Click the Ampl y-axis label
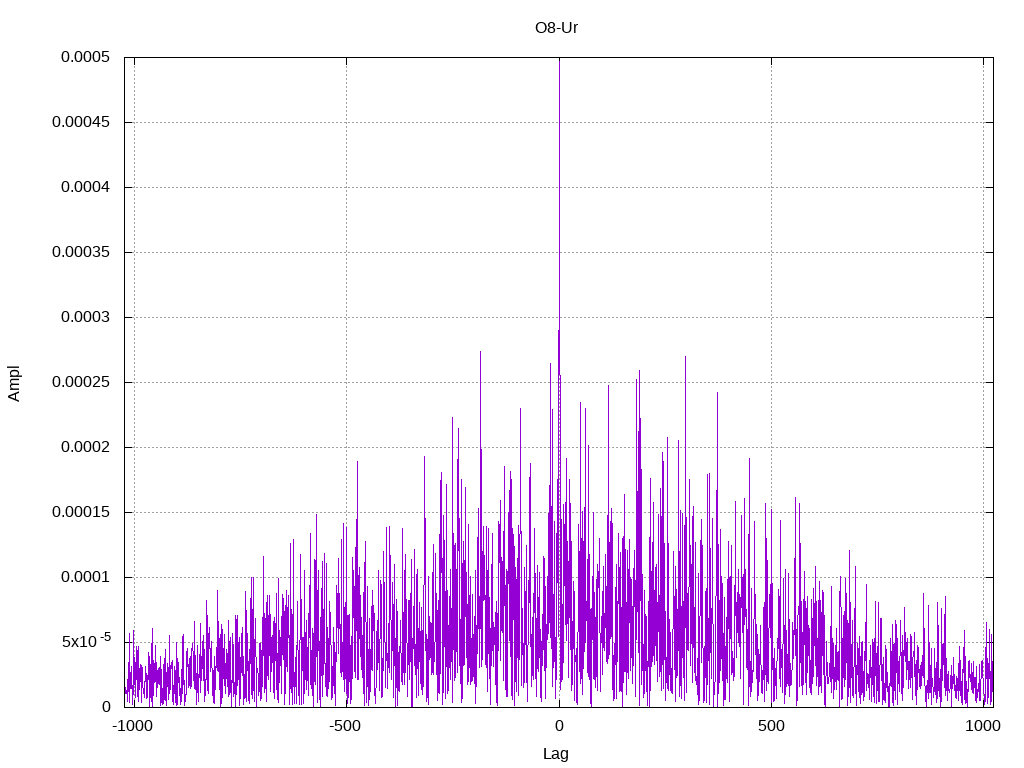The height and width of the screenshot is (768, 1024). (x=14, y=383)
